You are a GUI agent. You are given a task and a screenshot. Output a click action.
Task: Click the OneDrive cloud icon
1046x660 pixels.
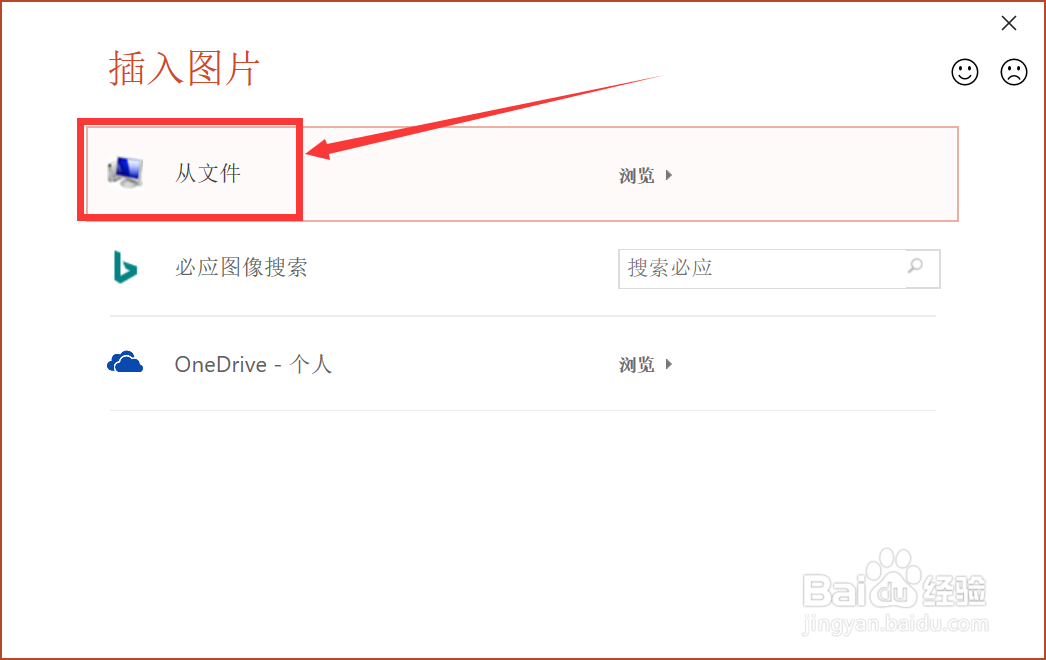[x=125, y=362]
